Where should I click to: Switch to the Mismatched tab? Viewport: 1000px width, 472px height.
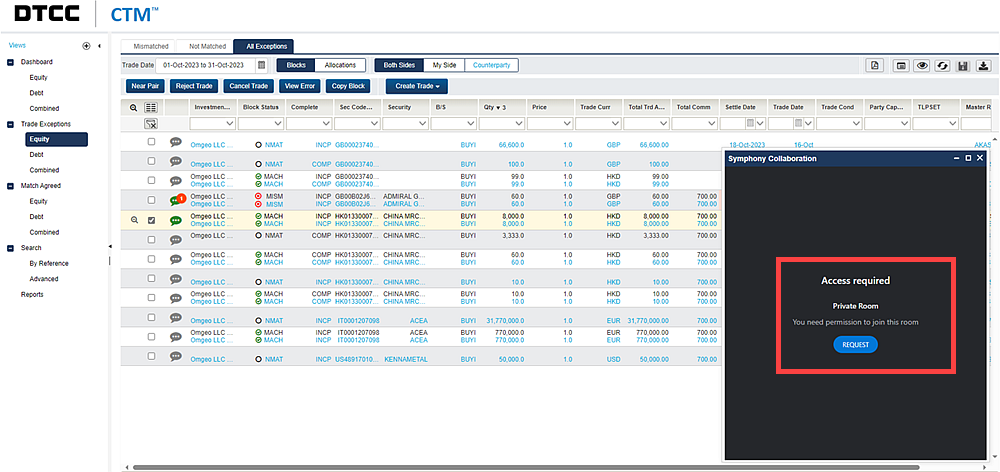click(x=151, y=46)
